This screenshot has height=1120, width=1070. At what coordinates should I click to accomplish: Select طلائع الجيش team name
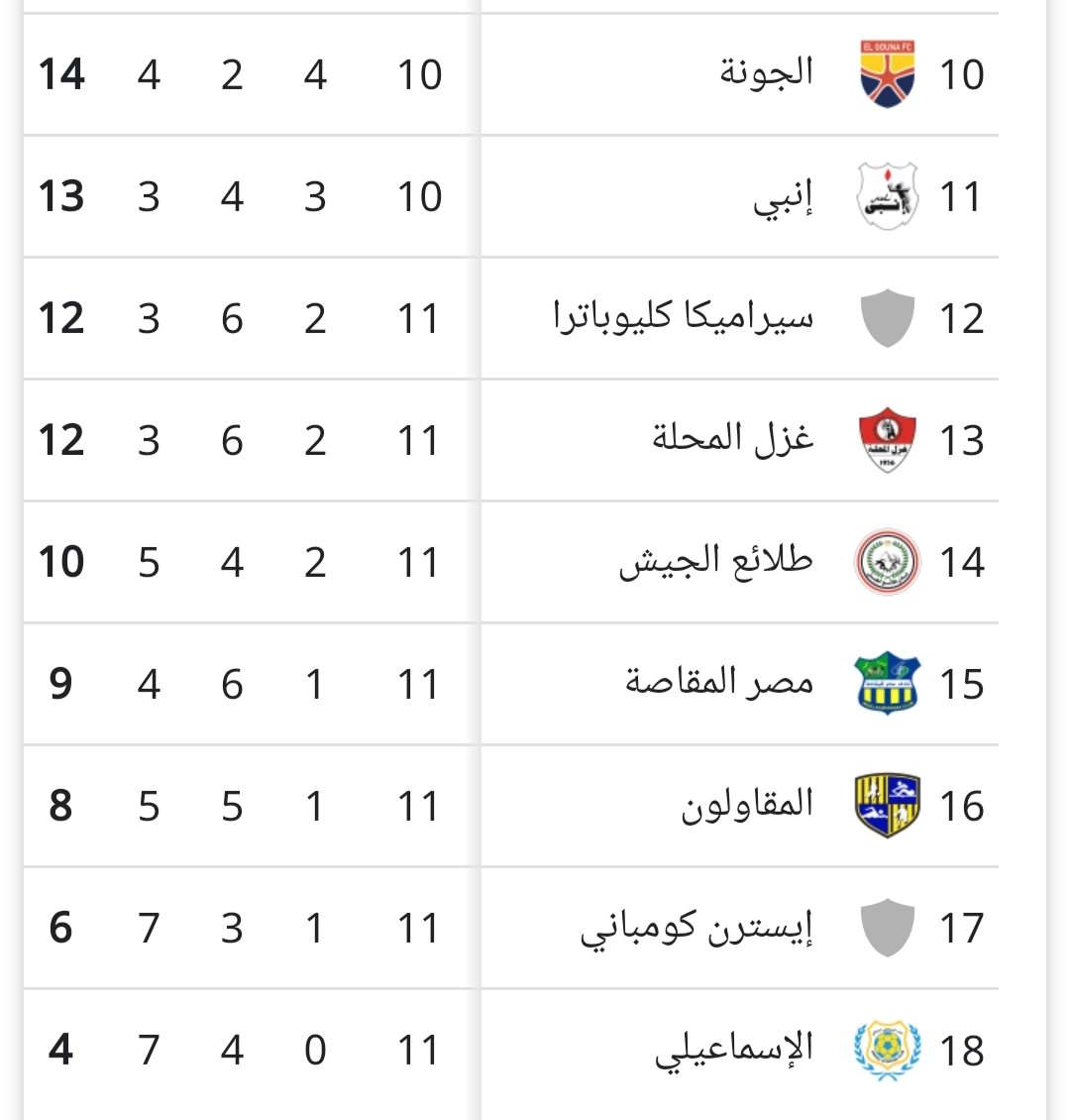(x=715, y=561)
